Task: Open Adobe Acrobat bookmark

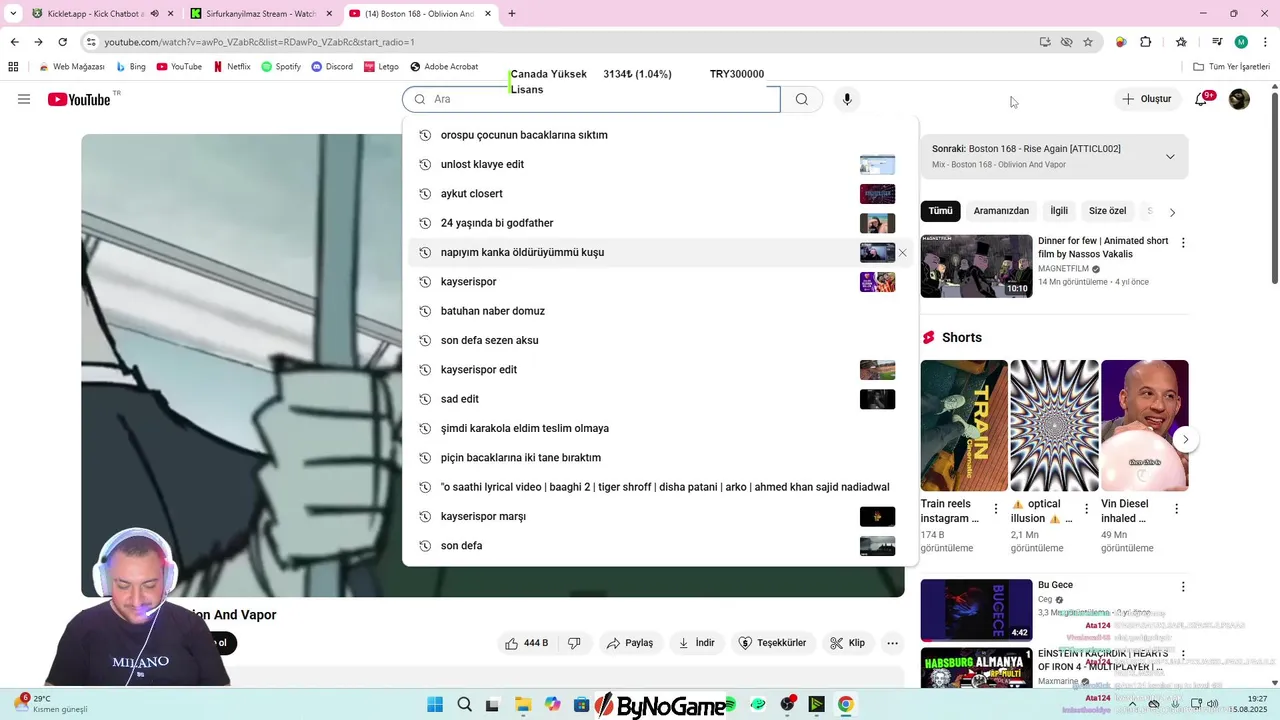Action: click(x=444, y=67)
